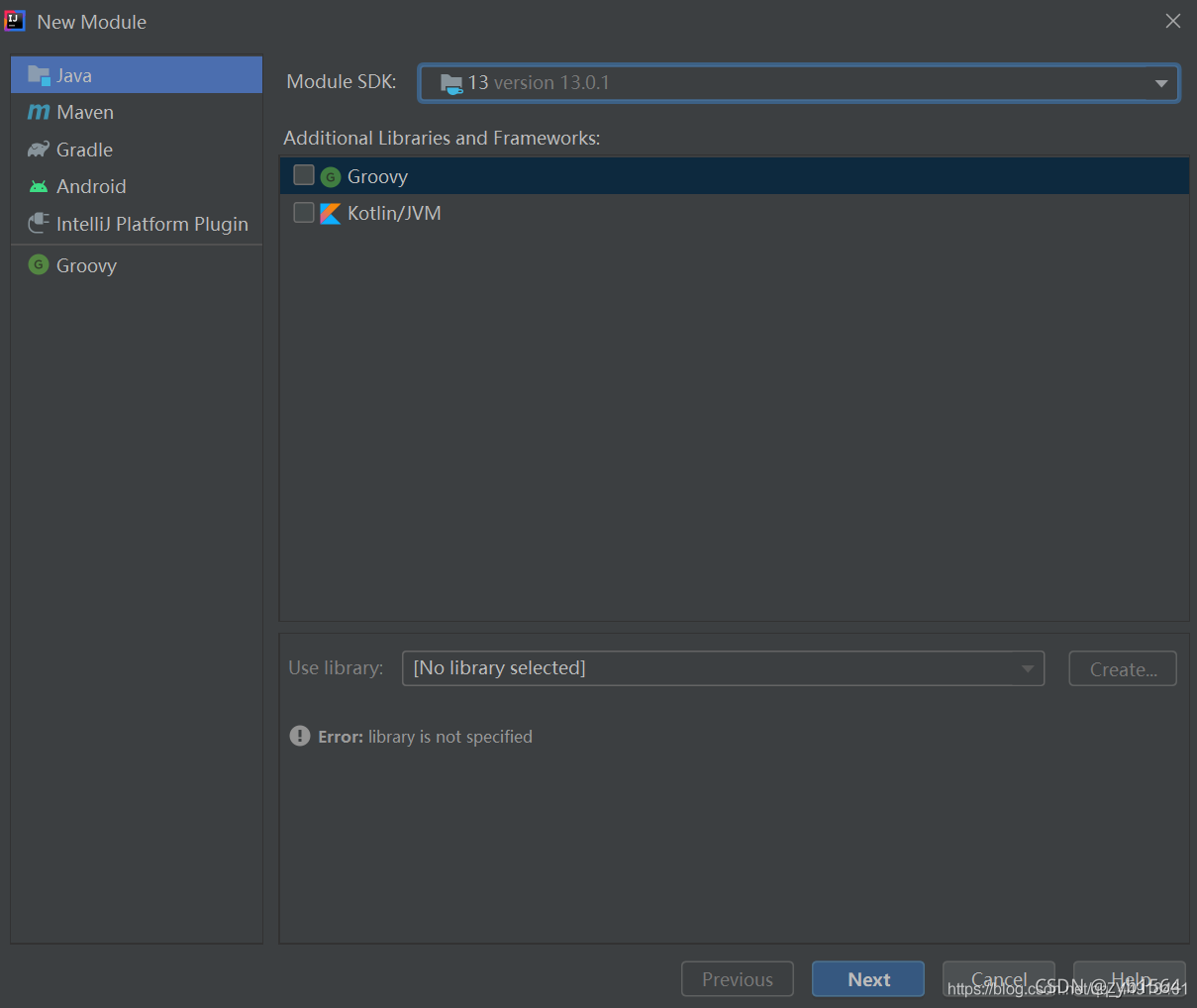1197x1008 pixels.
Task: Click the 'Use library:' label
Action: pyautogui.click(x=336, y=667)
